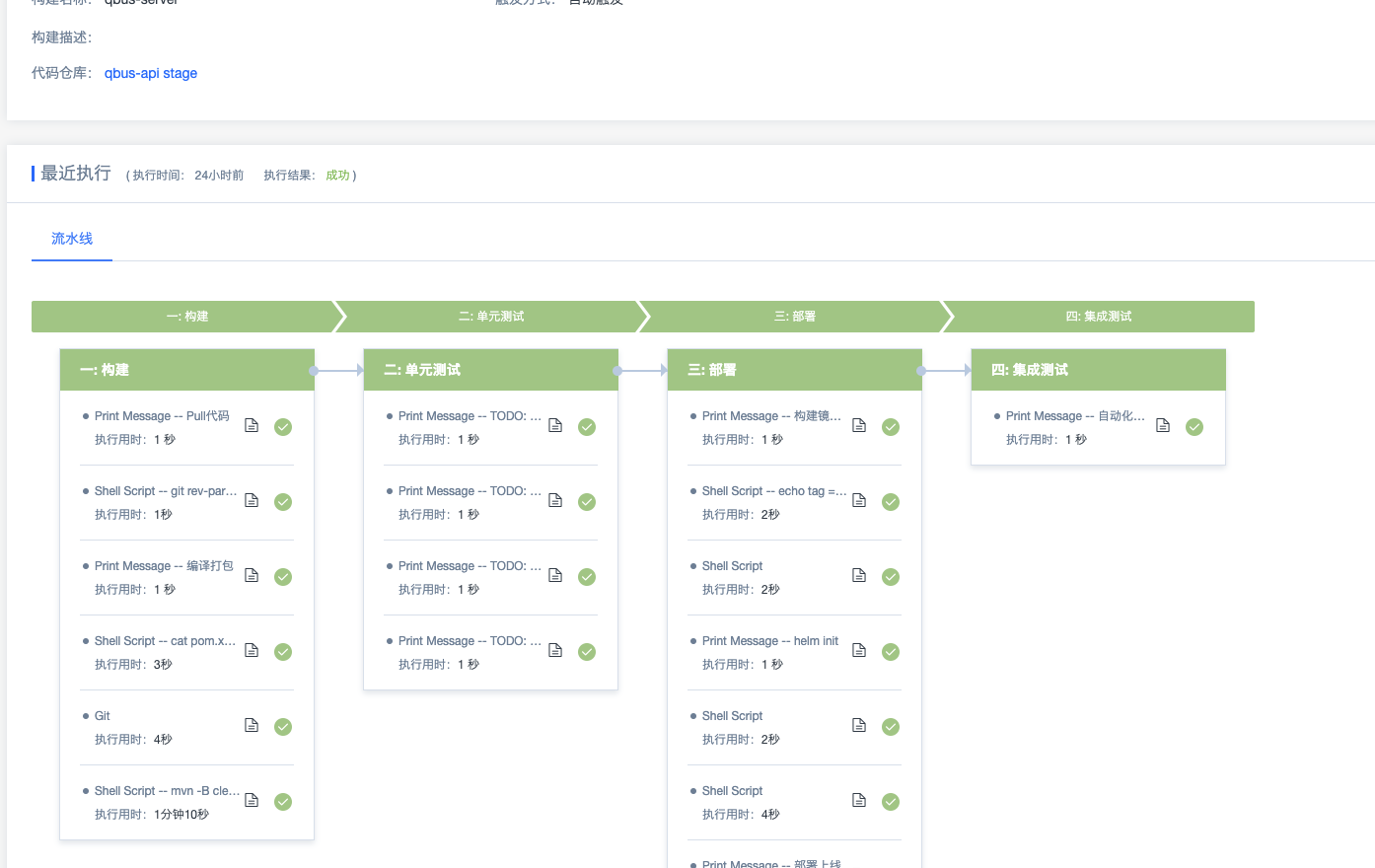Screen dimensions: 1375x868
Task: Click success checkmark for 自动化 step
Action: point(1194,427)
